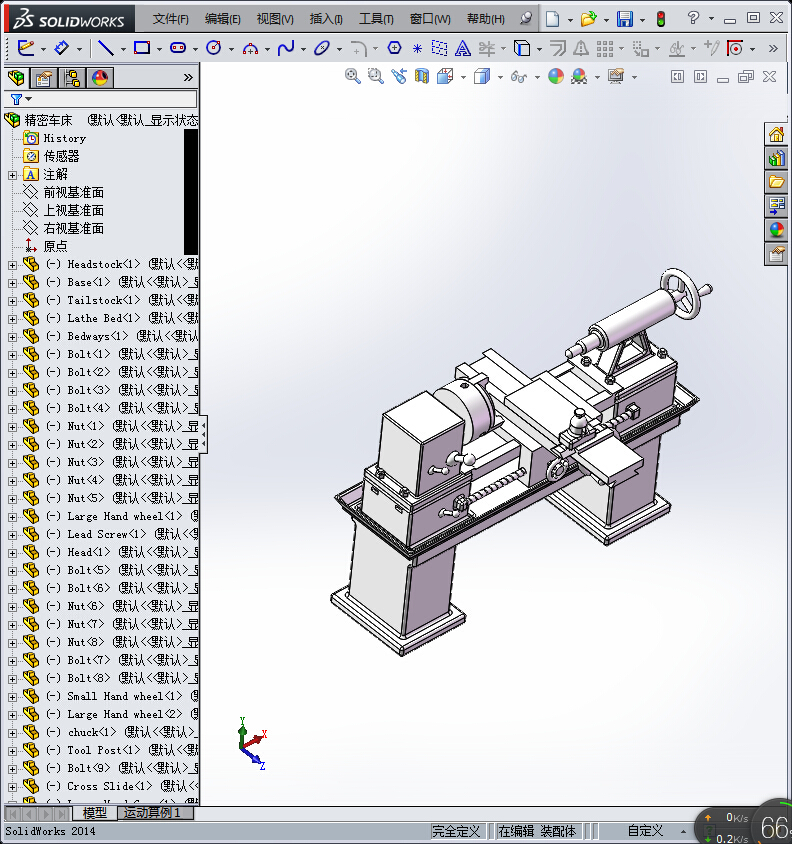Expand more toolbar buttons chevron
Image resolution: width=792 pixels, height=844 pixels.
coord(773,48)
